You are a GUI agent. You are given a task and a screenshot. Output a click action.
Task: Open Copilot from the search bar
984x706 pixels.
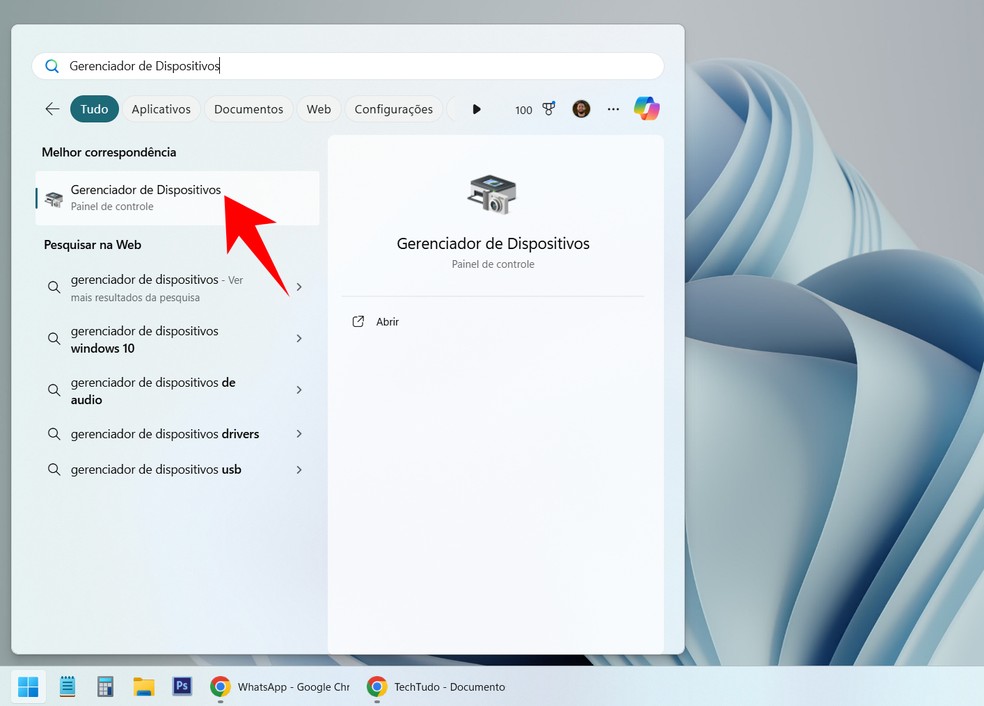pyautogui.click(x=646, y=107)
